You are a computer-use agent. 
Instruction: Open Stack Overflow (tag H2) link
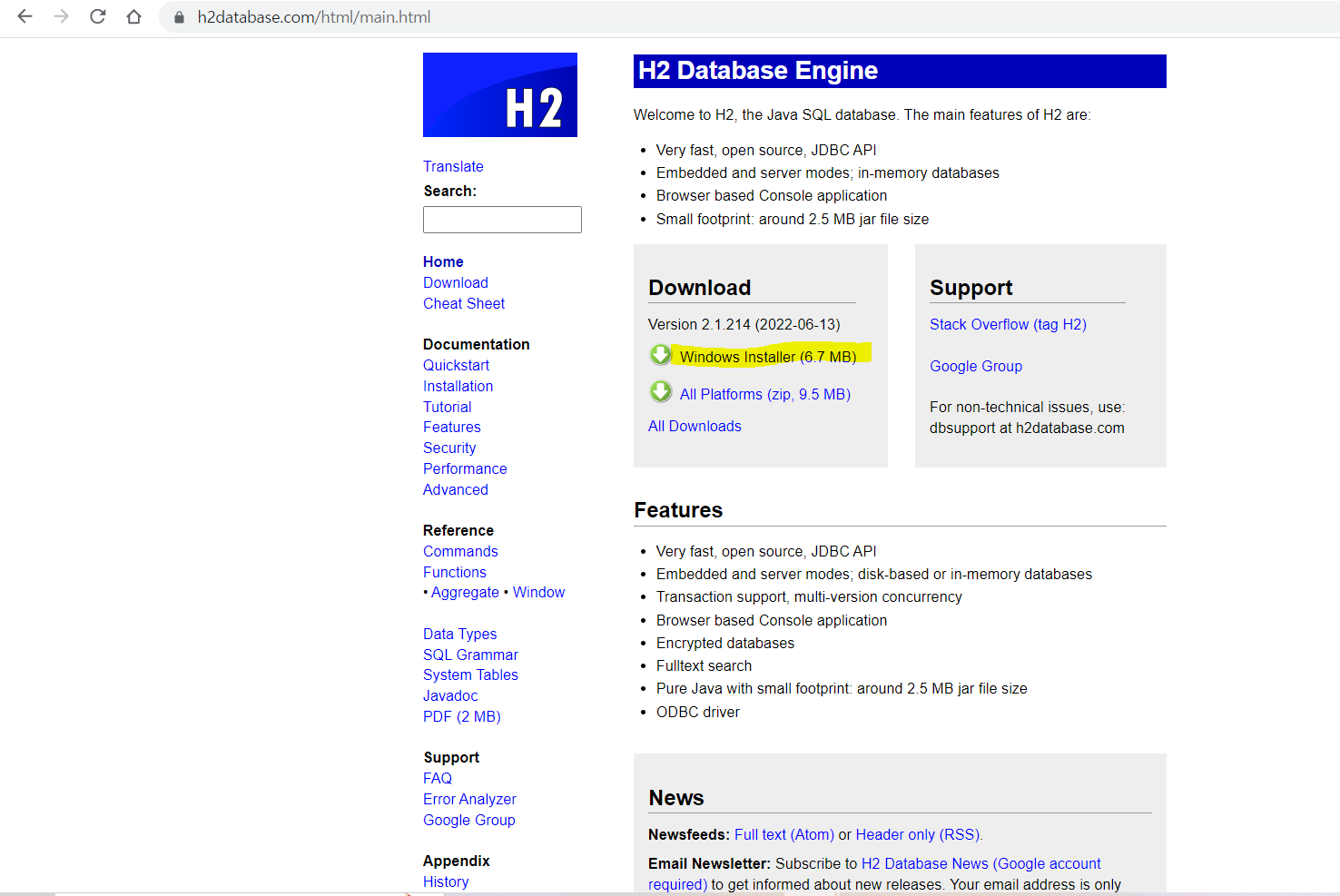[1008, 324]
